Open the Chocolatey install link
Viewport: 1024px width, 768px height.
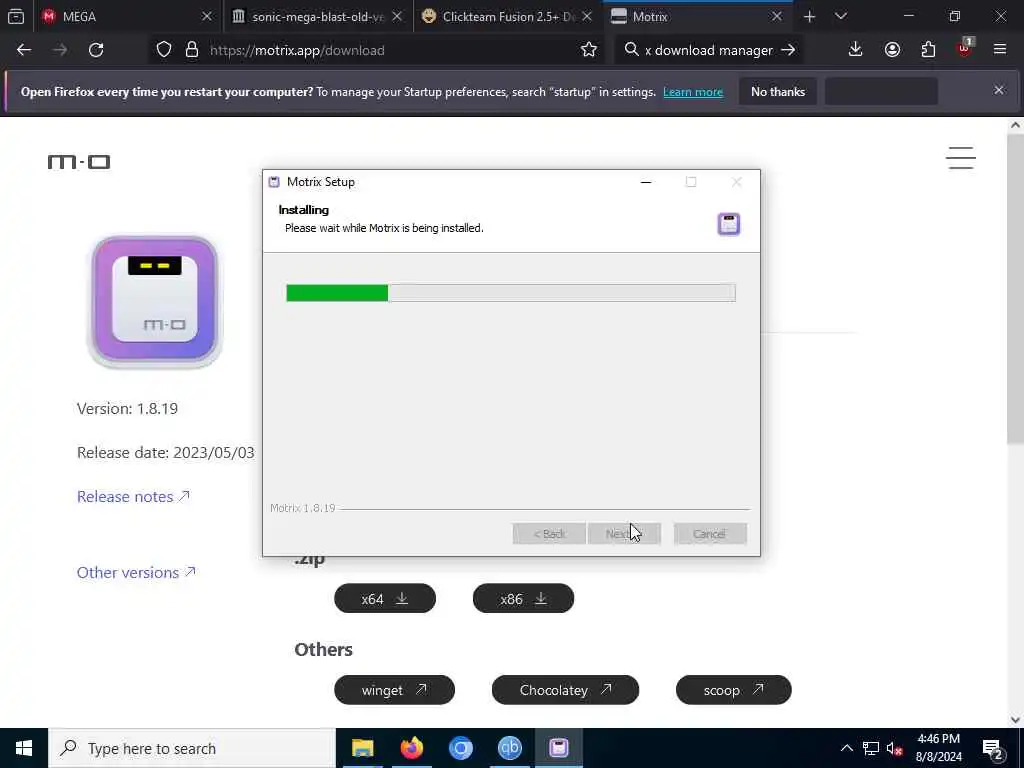point(565,690)
